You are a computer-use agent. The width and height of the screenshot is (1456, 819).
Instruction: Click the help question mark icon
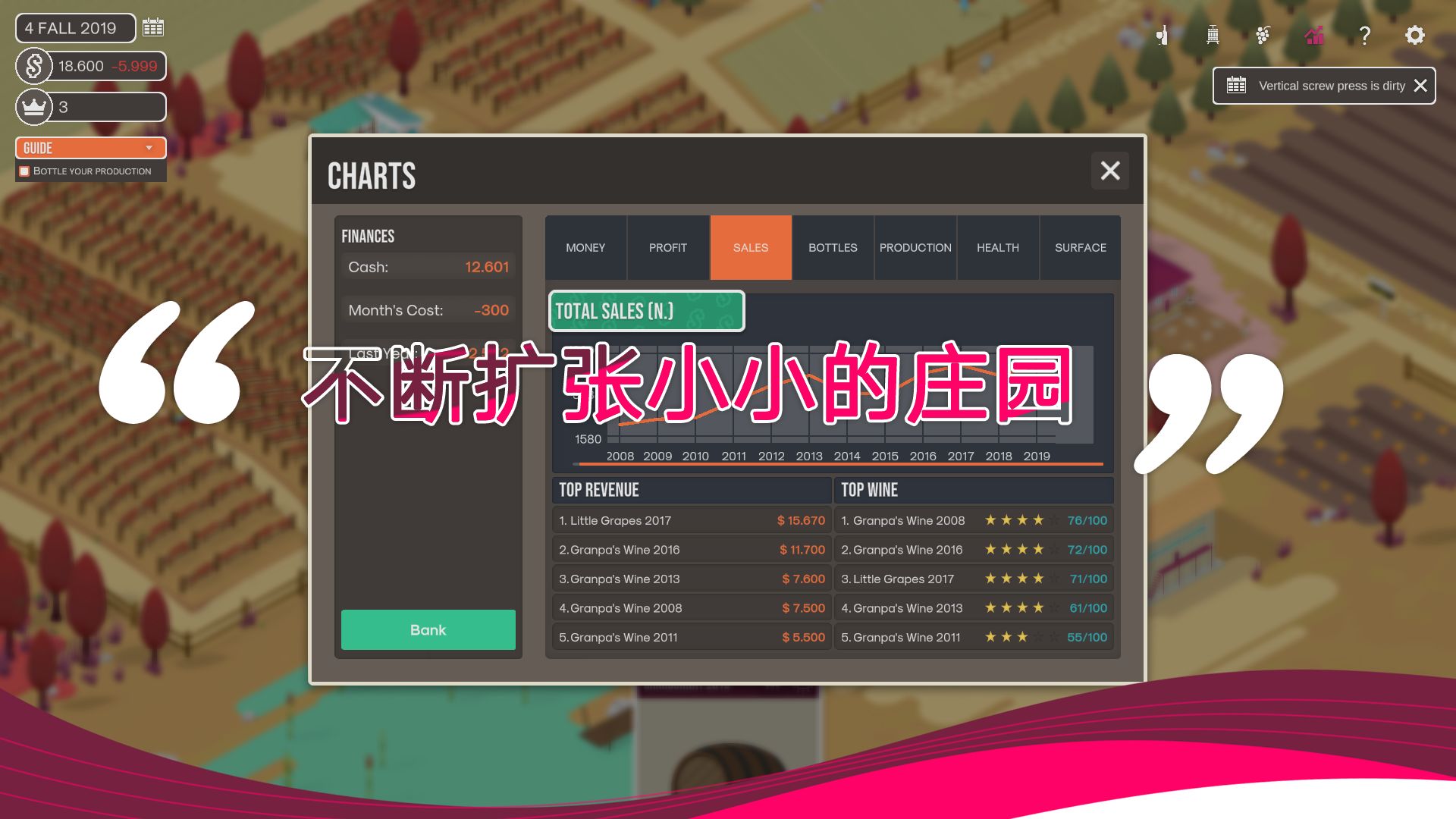[x=1365, y=34]
